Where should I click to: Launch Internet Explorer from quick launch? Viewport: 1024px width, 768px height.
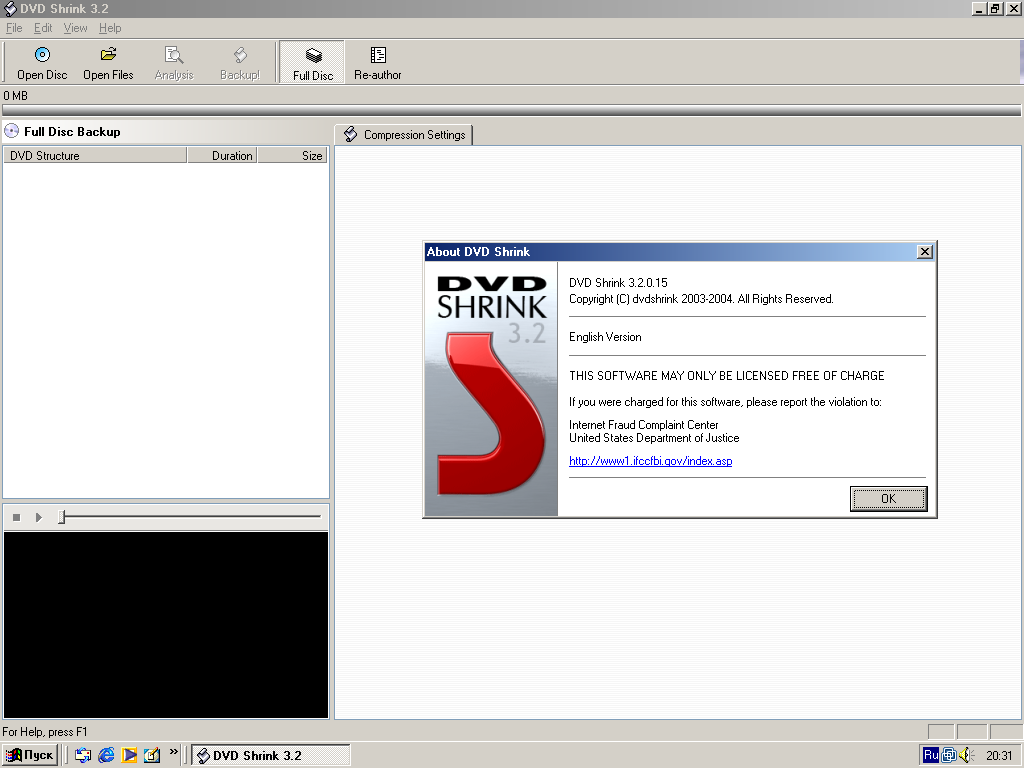click(x=106, y=755)
